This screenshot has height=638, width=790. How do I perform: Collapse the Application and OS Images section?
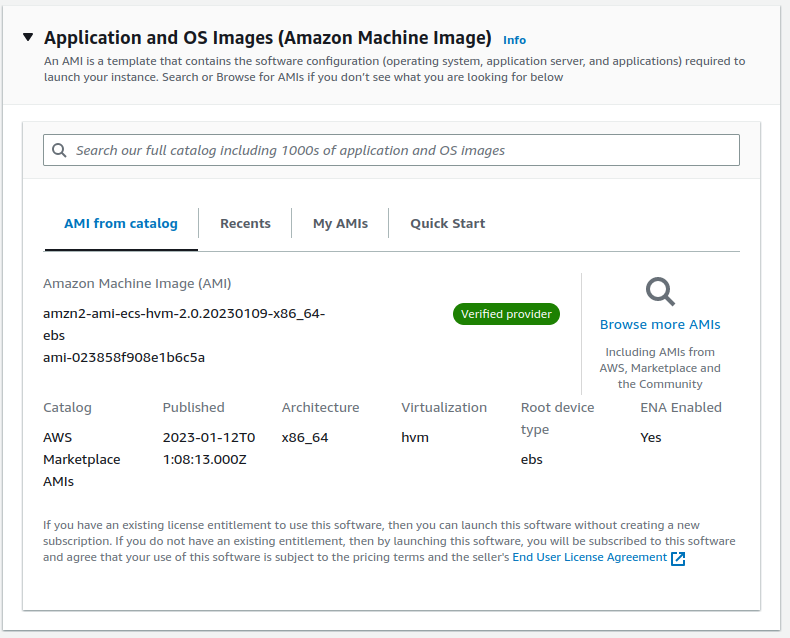coord(27,38)
